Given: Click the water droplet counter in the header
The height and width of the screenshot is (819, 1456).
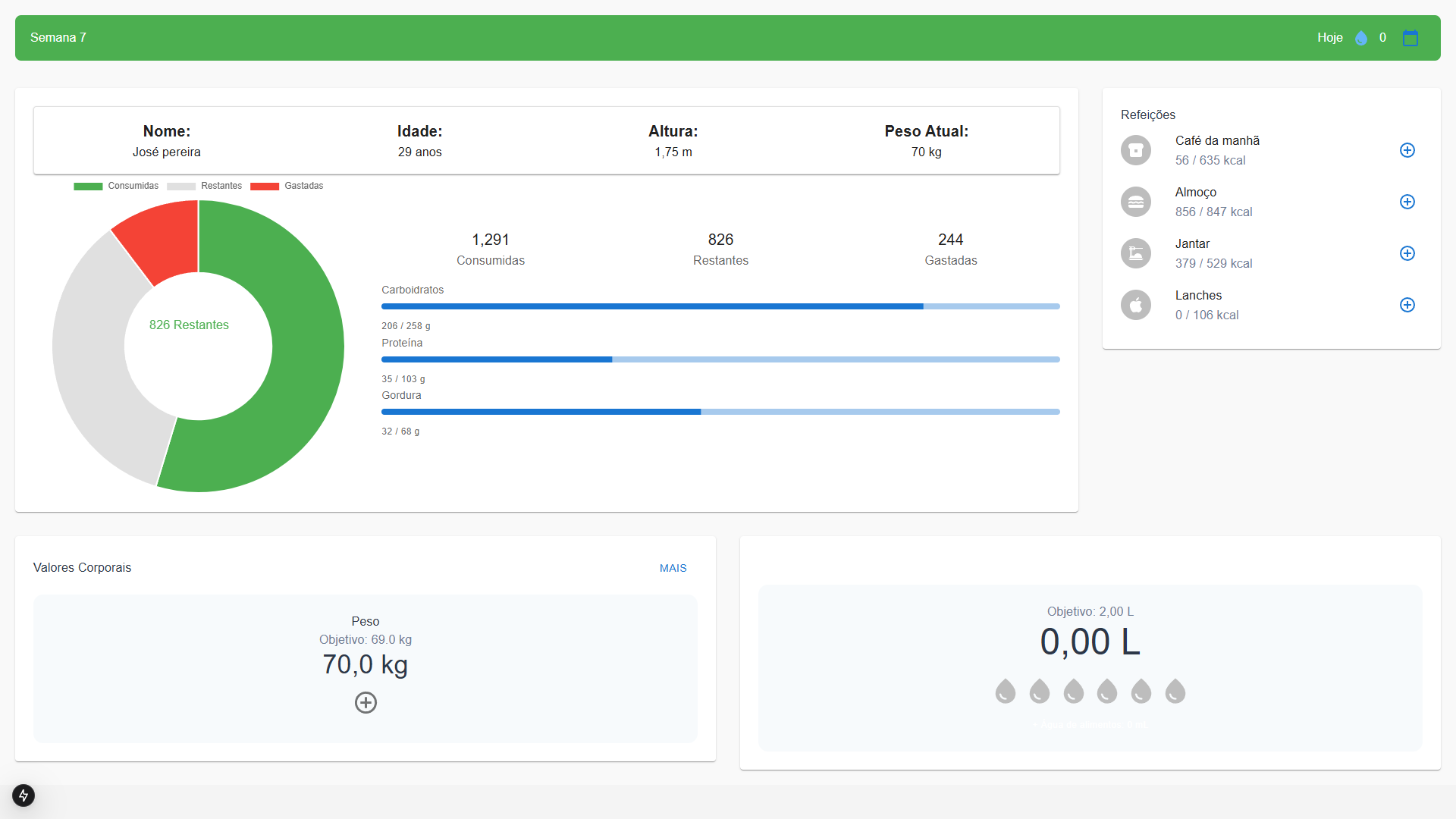Looking at the screenshot, I should [x=1362, y=37].
